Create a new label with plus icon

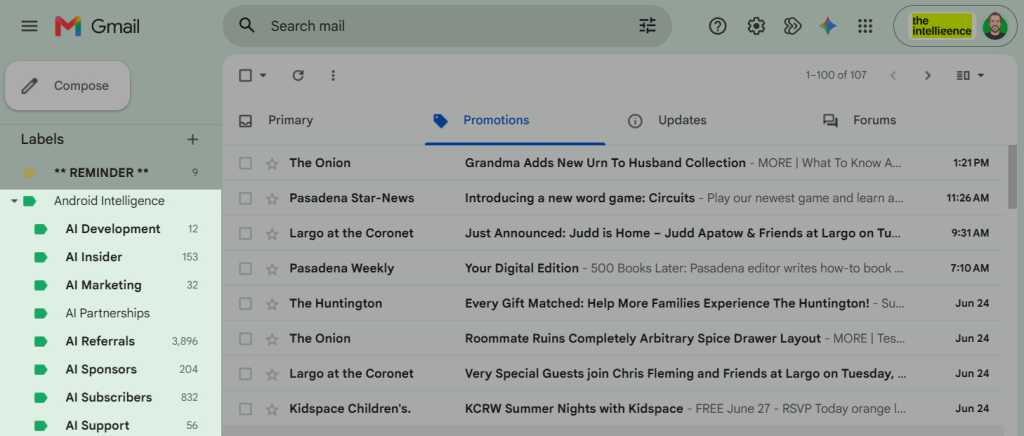pyautogui.click(x=193, y=139)
